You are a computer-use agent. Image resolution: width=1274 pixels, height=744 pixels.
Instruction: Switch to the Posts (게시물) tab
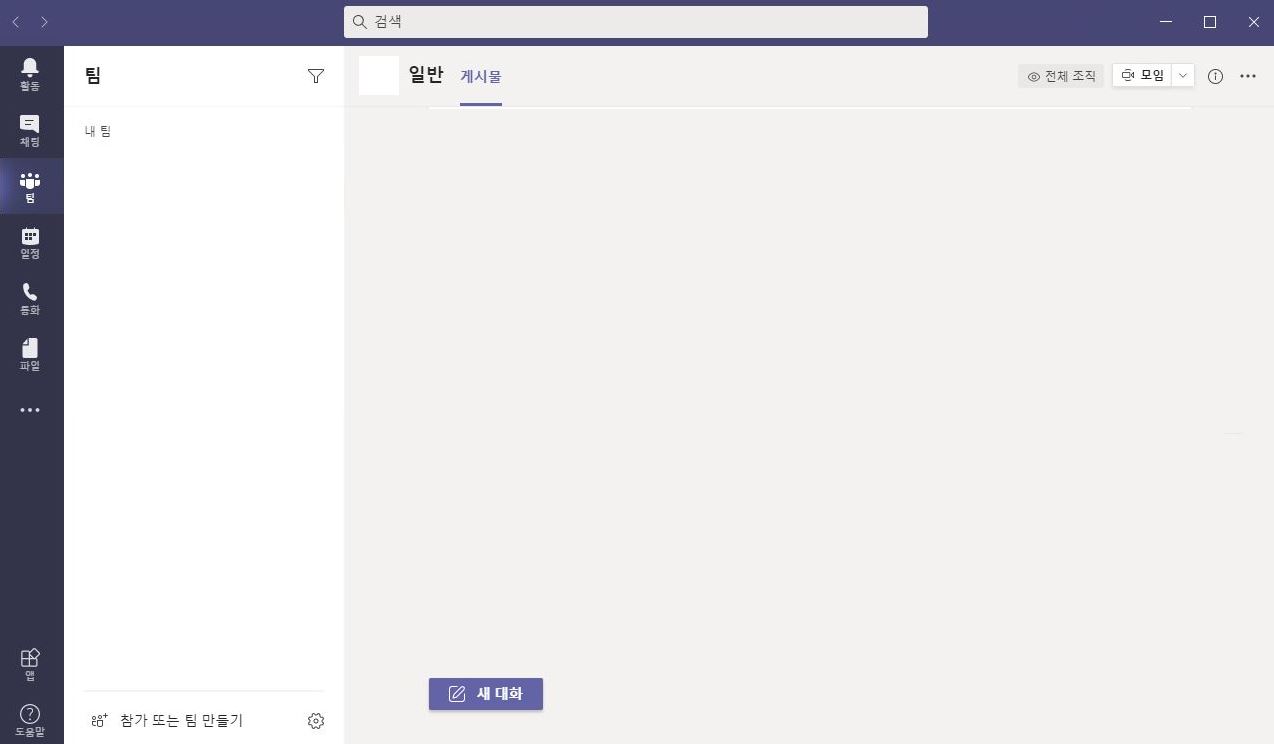[481, 76]
